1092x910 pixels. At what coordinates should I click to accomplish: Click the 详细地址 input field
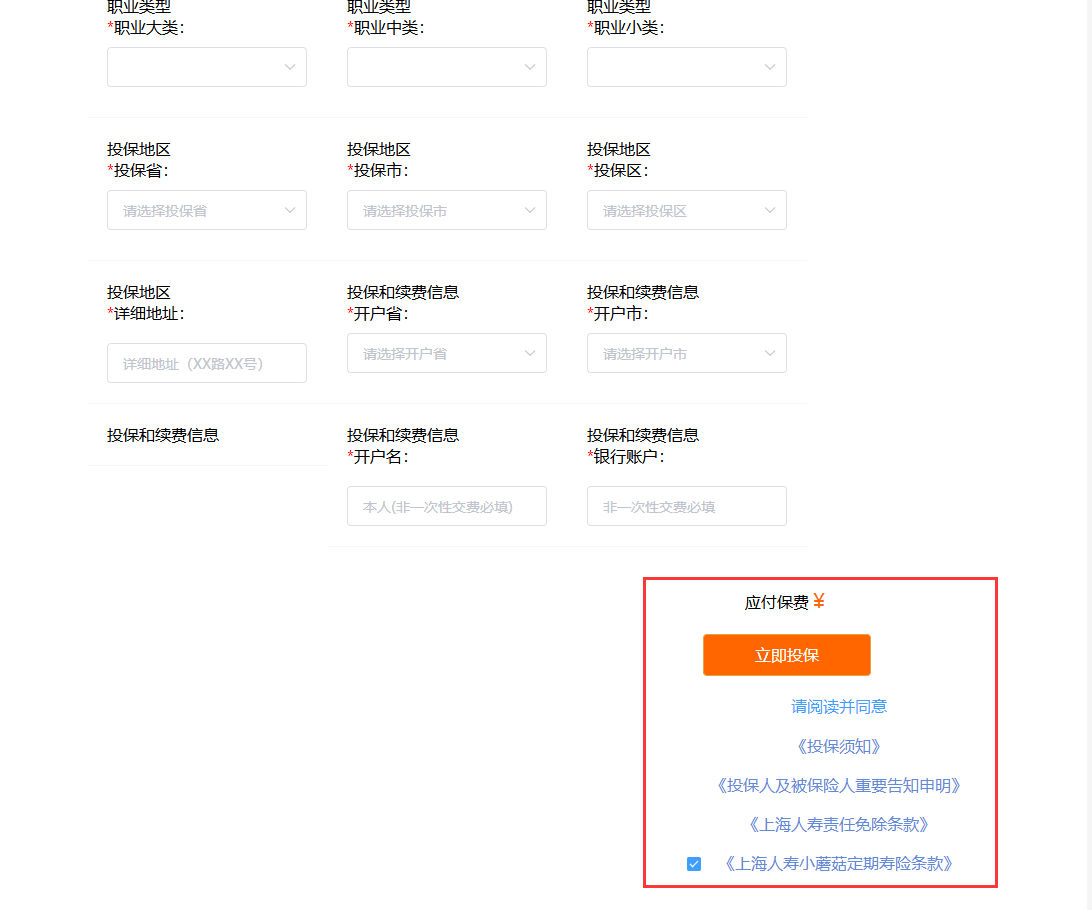pos(207,363)
